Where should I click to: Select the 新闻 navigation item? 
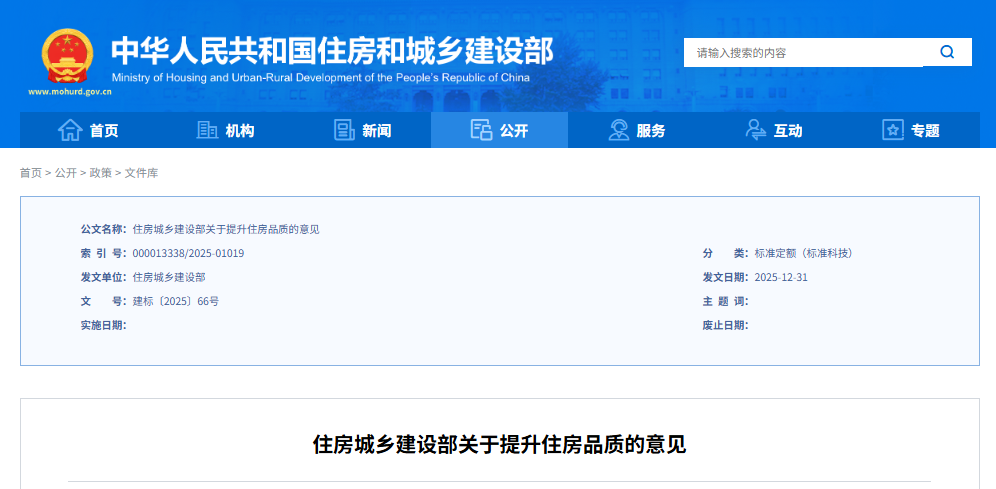377,131
